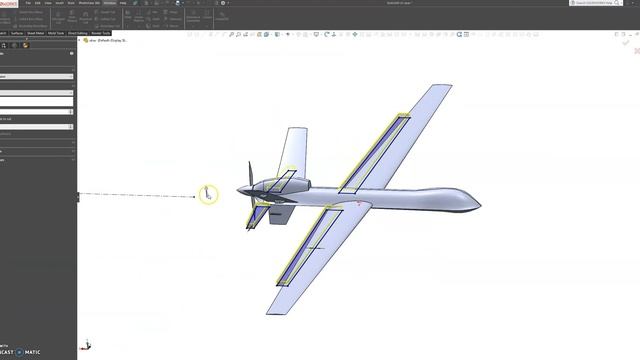Switch to the Mold Tools tab

click(56, 33)
